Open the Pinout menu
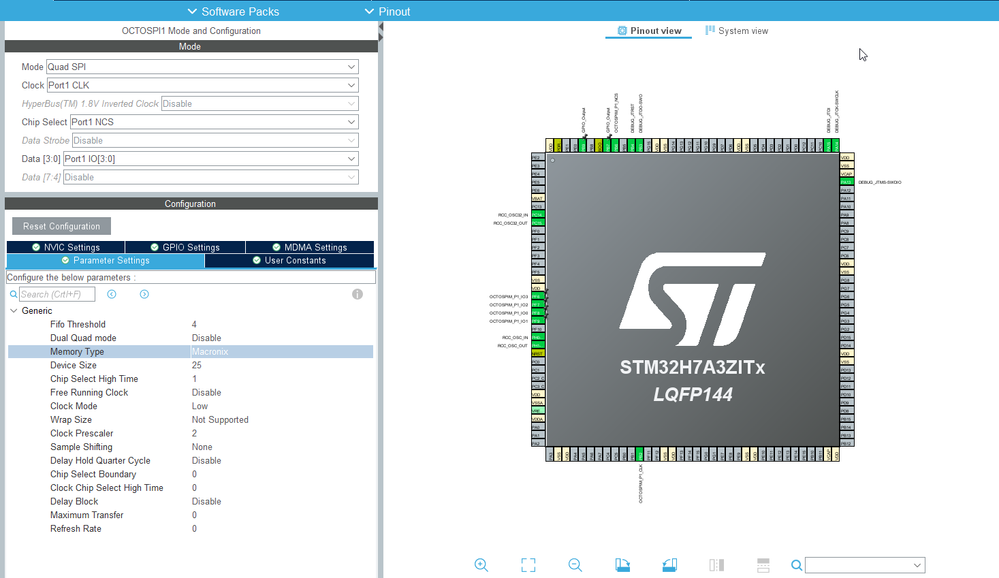Viewport: 999px width, 578px height. pyautogui.click(x=387, y=11)
